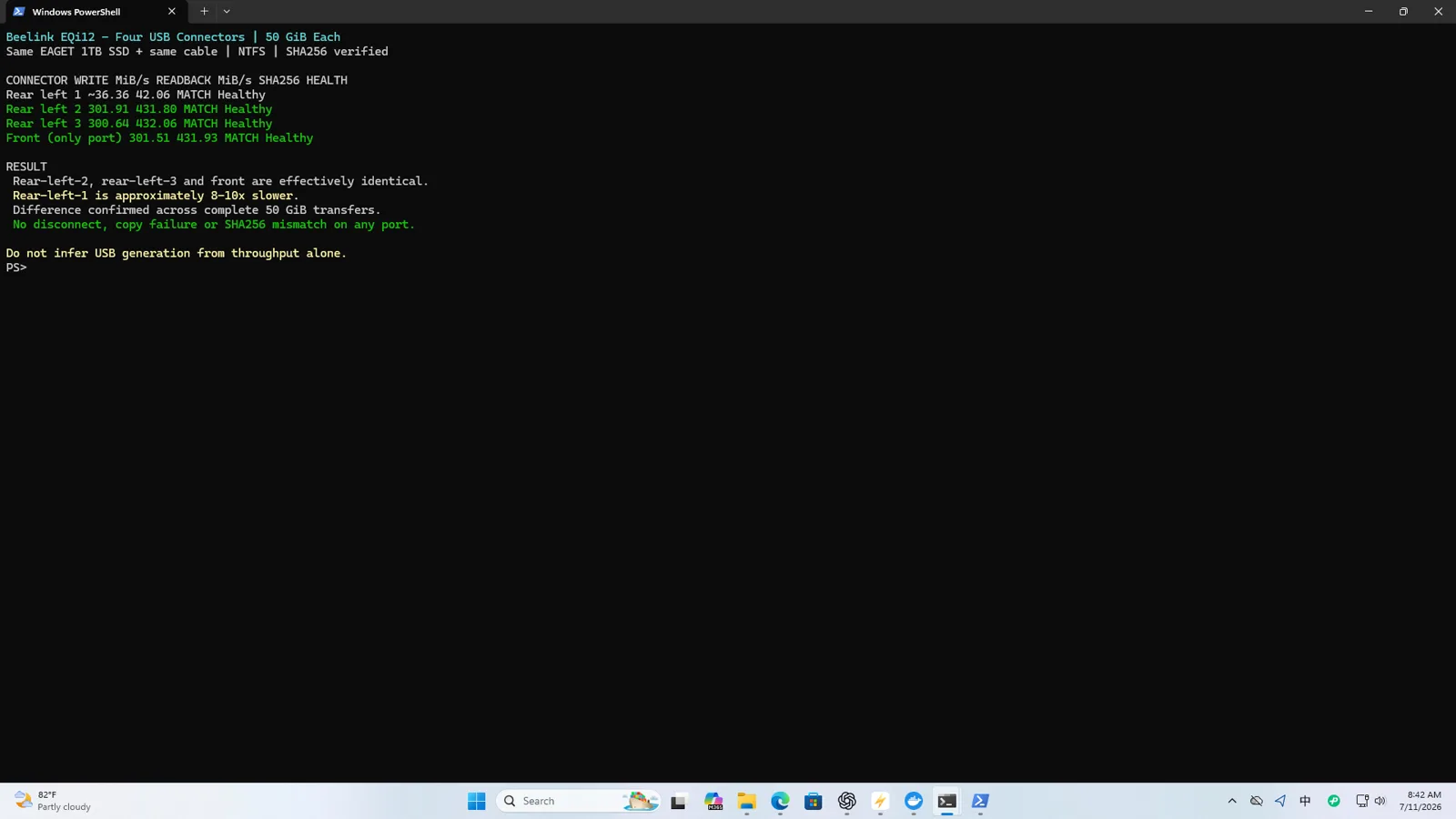1456x819 pixels.
Task: Launch Microsoft Edge from taskbar
Action: click(x=781, y=801)
